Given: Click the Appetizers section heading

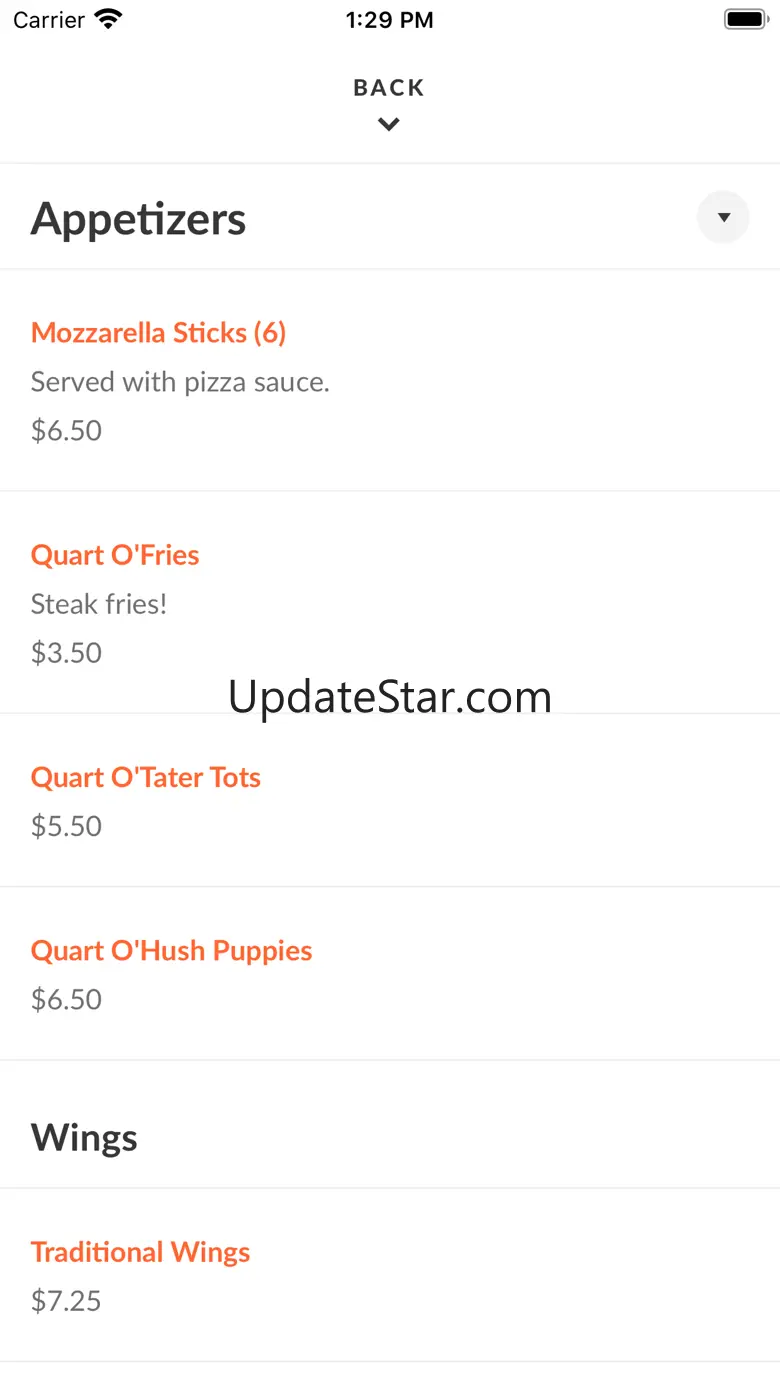Looking at the screenshot, I should point(138,219).
